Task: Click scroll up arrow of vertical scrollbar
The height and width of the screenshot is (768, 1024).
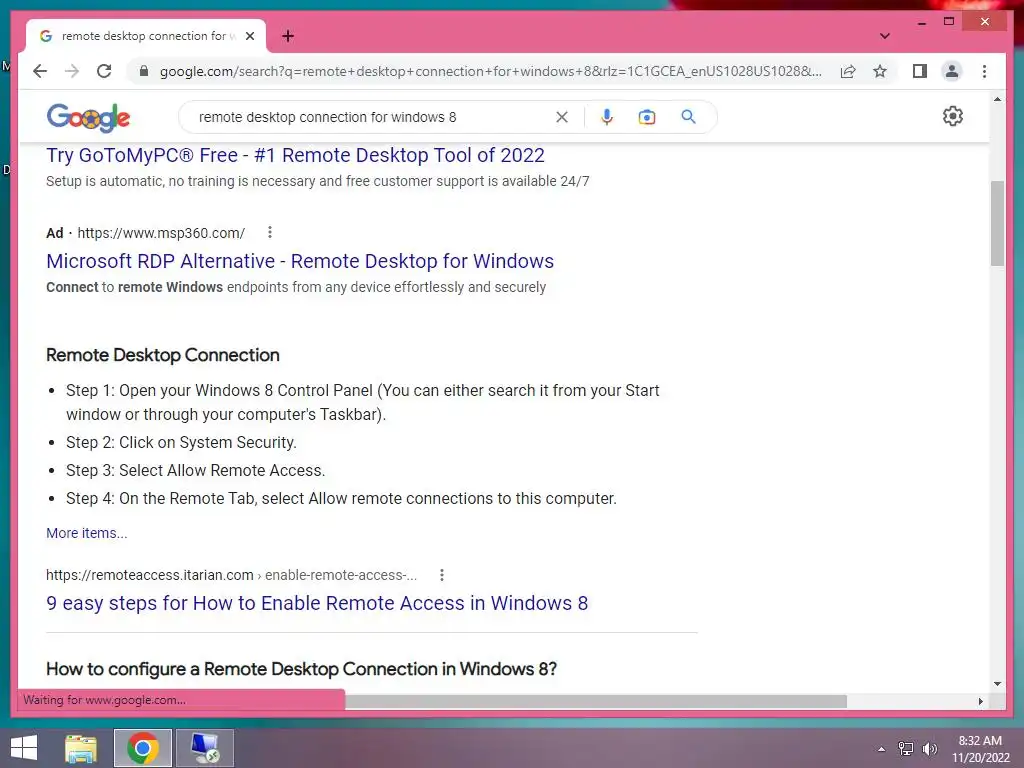Action: (x=997, y=99)
